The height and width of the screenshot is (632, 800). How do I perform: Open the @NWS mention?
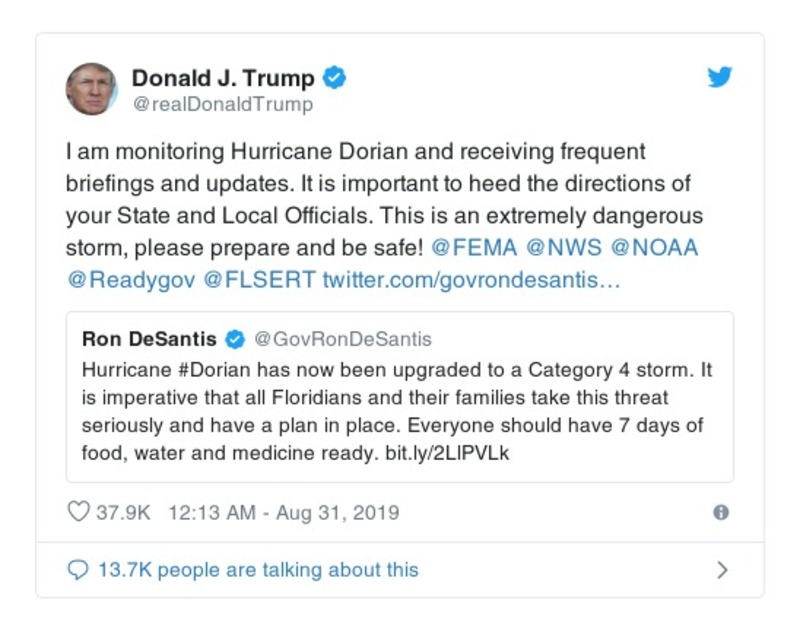tap(563, 248)
